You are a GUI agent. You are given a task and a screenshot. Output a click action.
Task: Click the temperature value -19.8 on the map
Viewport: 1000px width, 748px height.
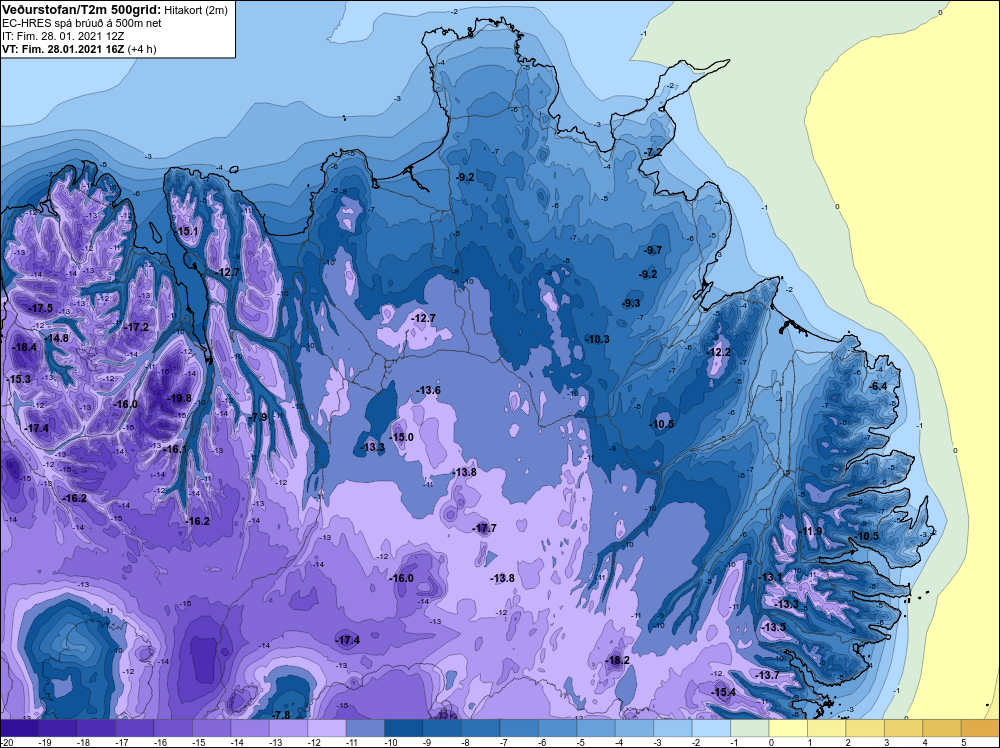point(179,399)
